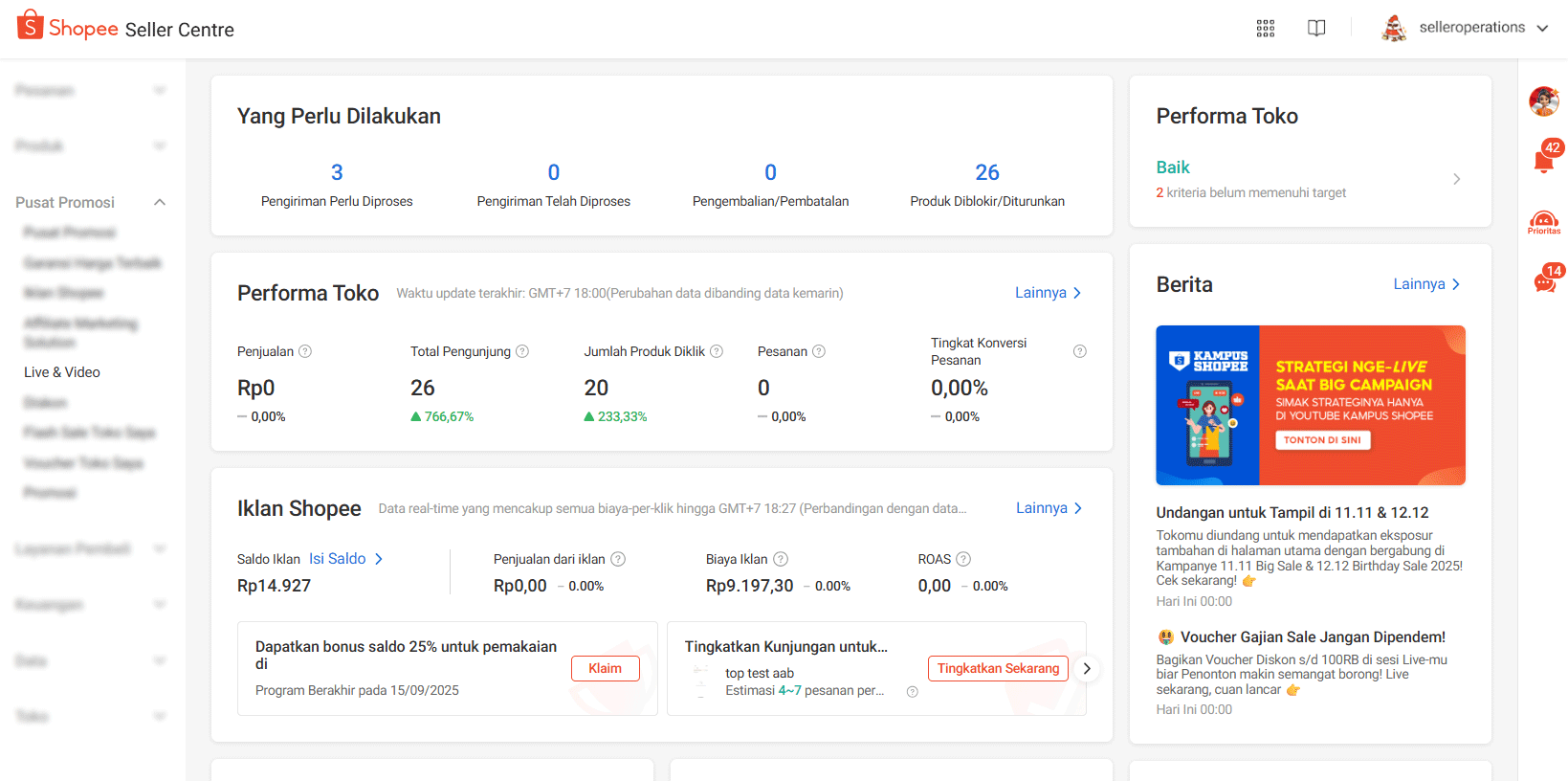Click the Klaim button
This screenshot has height=781, width=1568.
(x=605, y=668)
